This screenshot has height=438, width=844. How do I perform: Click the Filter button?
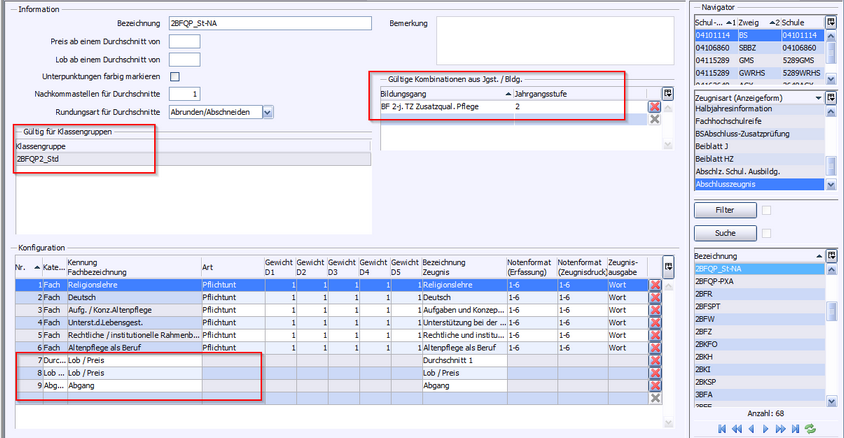pos(725,210)
